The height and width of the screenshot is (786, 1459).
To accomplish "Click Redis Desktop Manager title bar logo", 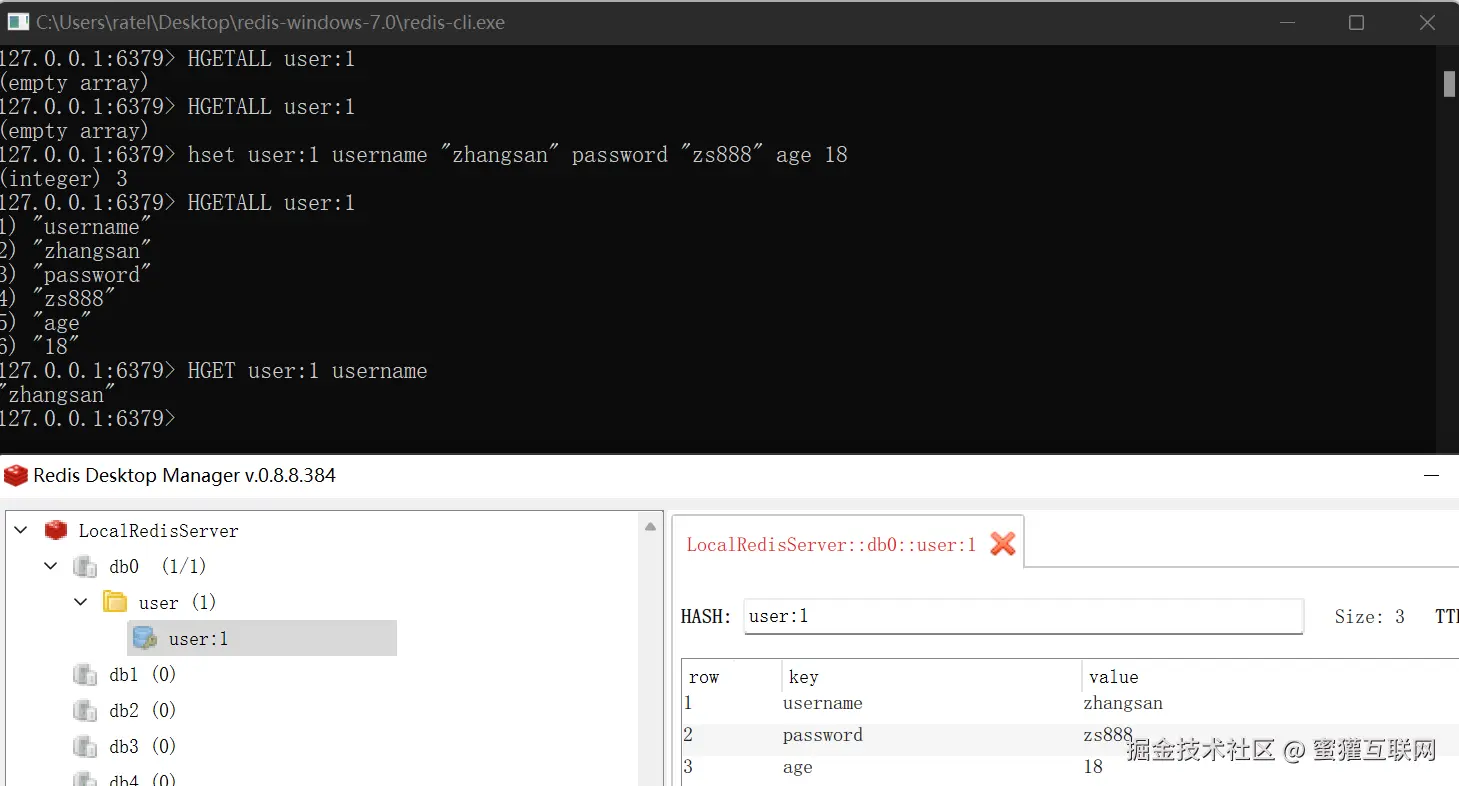I will (15, 476).
